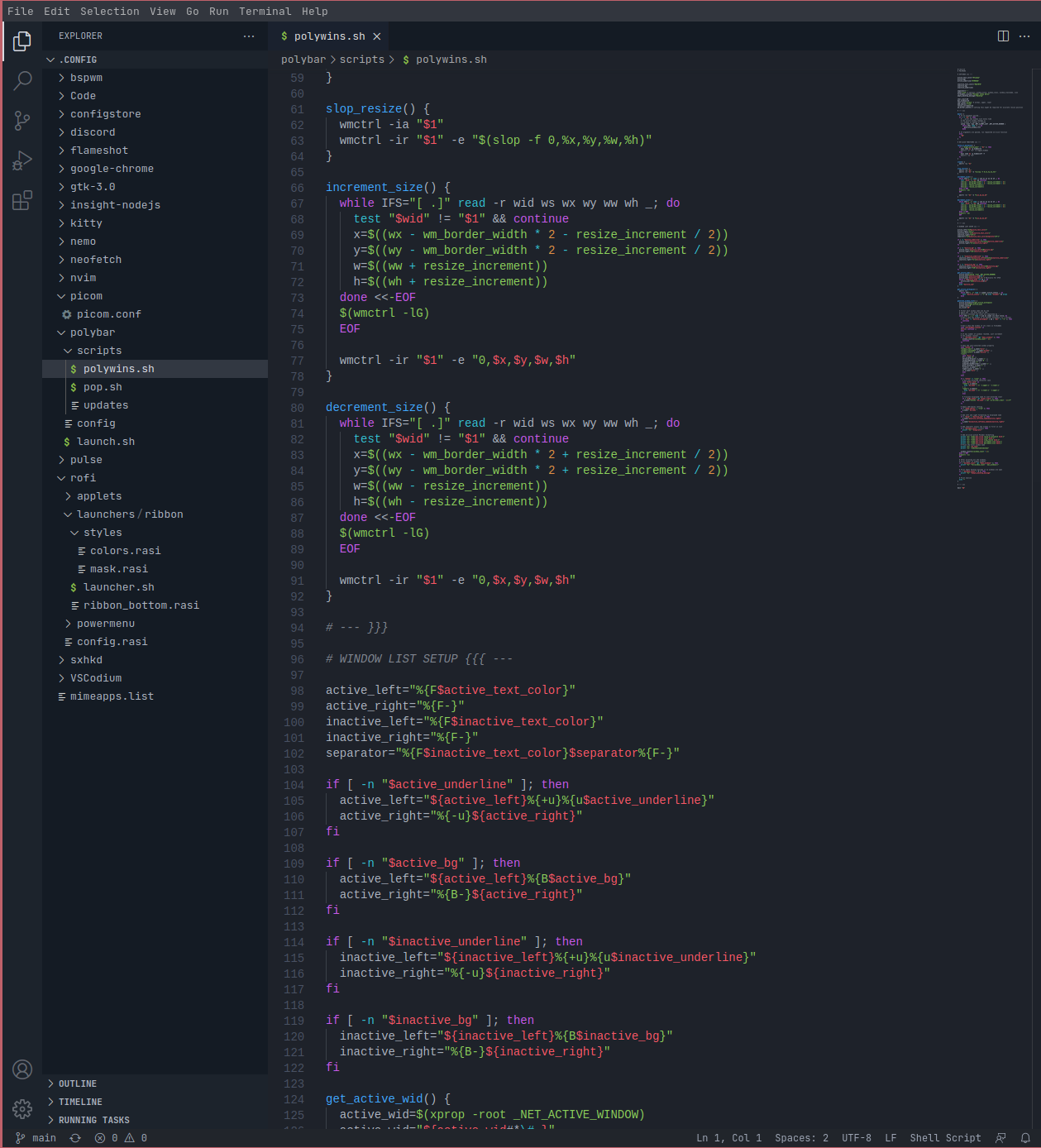Viewport: 1041px width, 1148px height.
Task: Click the Accounts icon in activity bar
Action: pyautogui.click(x=22, y=1069)
